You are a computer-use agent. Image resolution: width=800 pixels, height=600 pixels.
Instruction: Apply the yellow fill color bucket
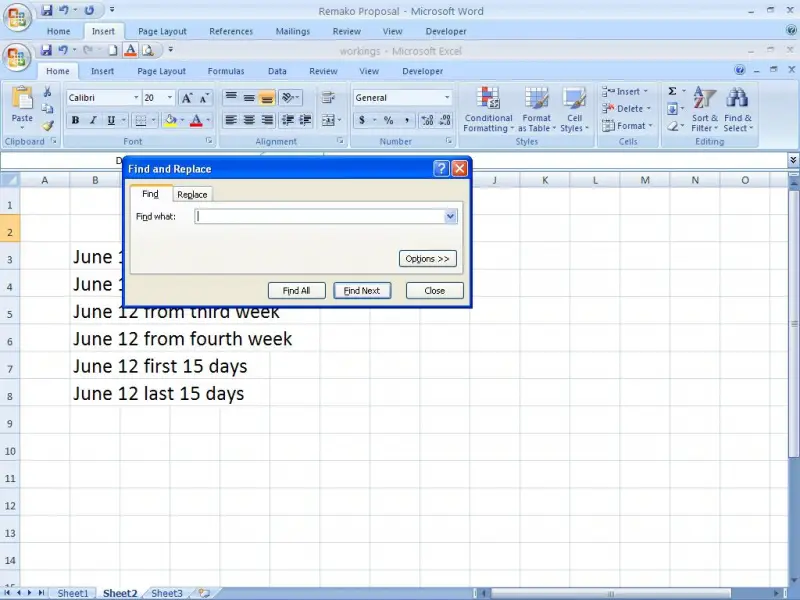[x=169, y=121]
